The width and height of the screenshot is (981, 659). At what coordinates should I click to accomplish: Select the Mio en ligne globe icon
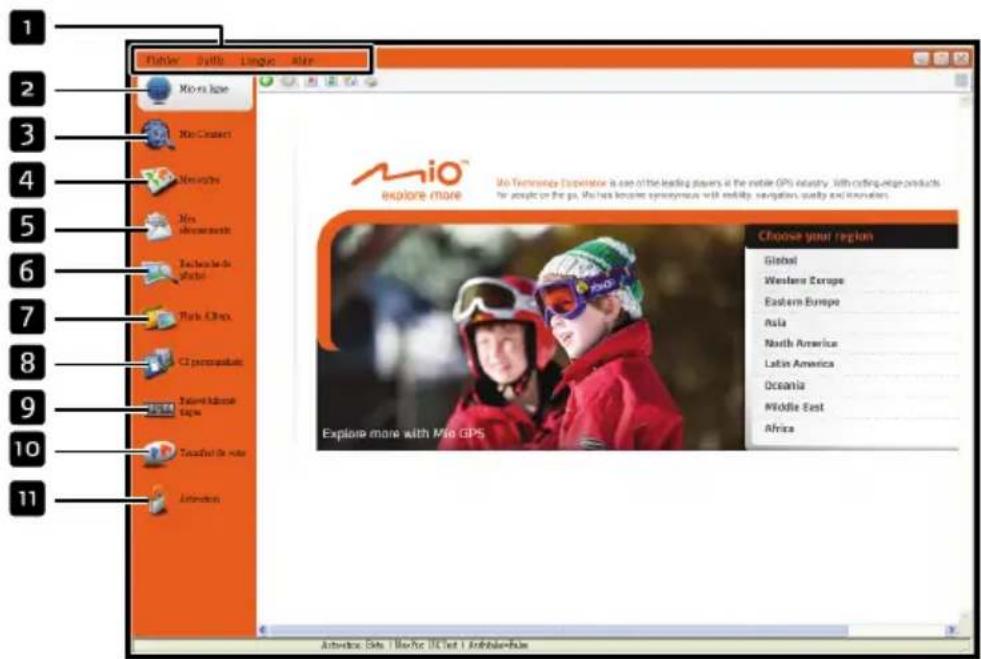[159, 90]
